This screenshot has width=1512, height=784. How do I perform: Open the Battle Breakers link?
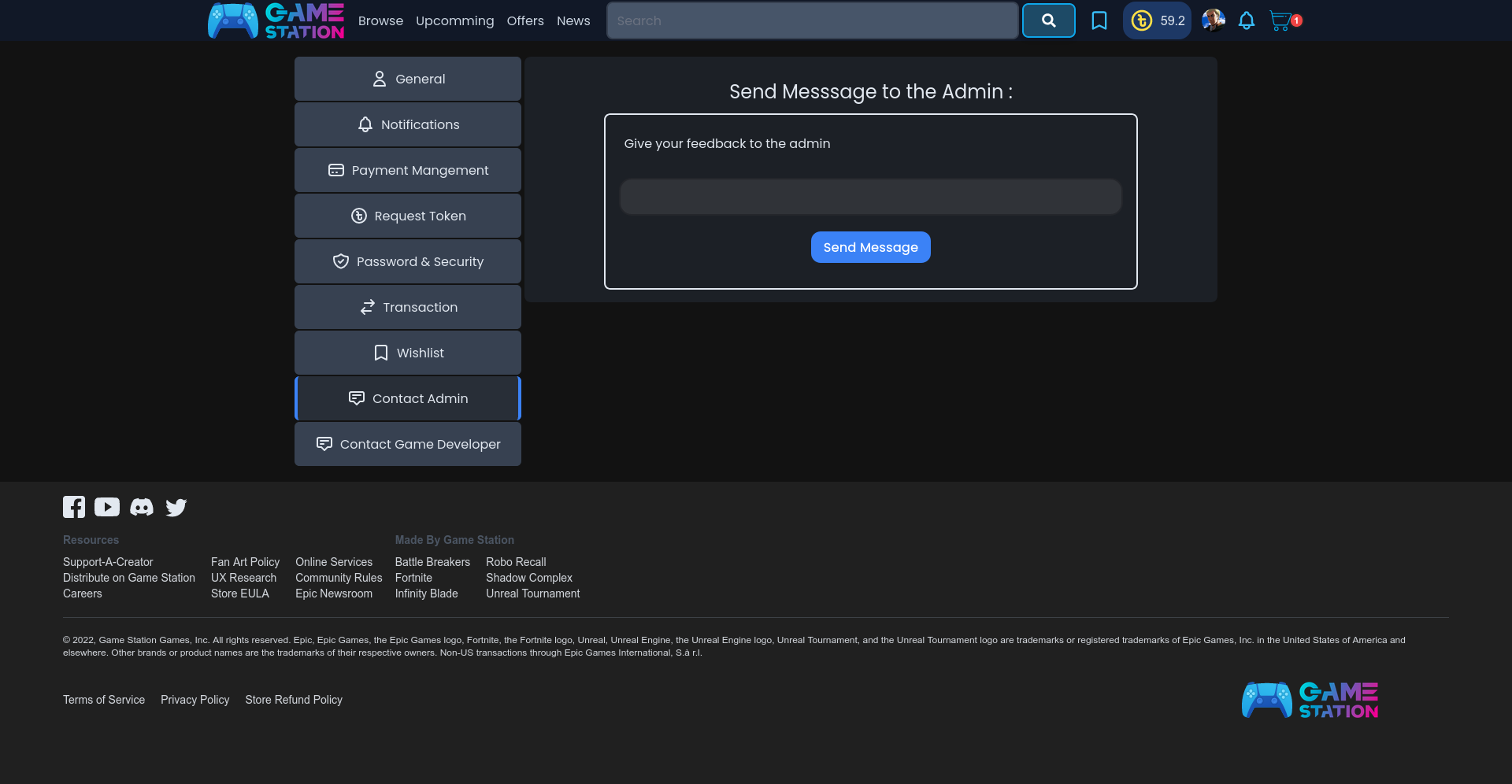click(x=432, y=562)
